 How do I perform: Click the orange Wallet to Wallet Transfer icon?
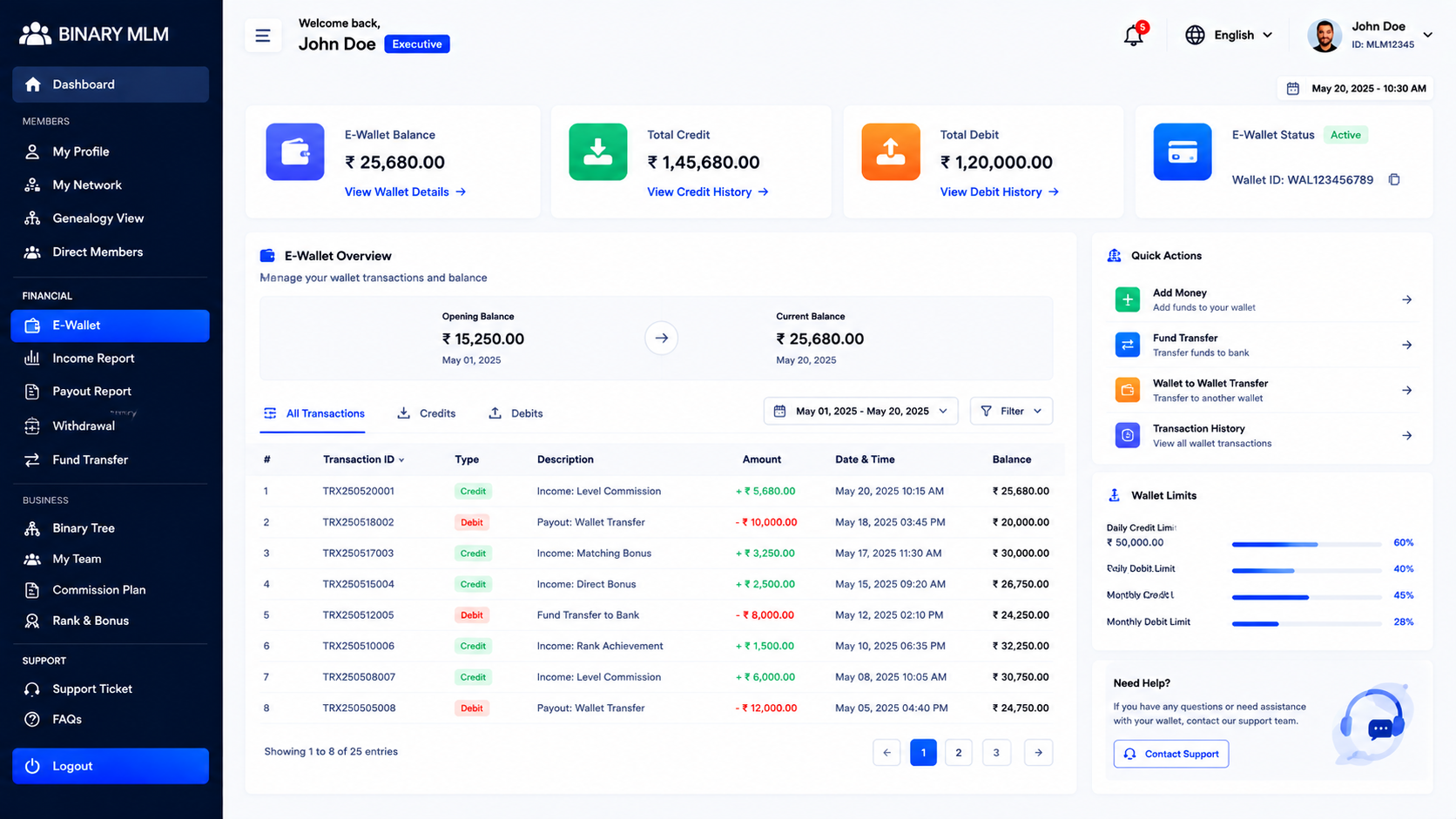click(1127, 390)
